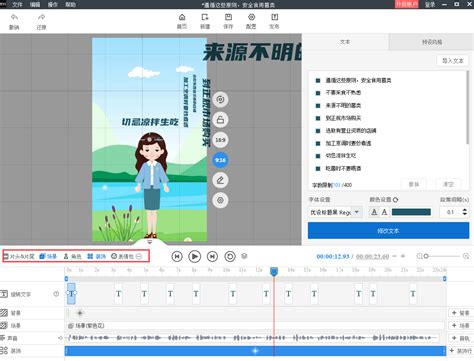Play the video preview
Image resolution: width=474 pixels, height=361 pixels.
pos(195,256)
